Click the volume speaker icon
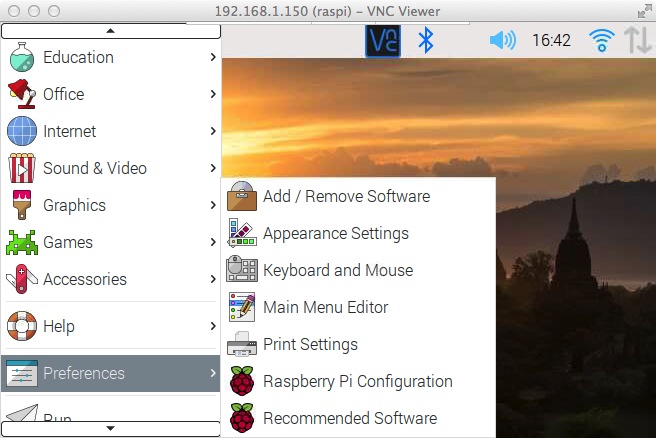 coord(502,41)
